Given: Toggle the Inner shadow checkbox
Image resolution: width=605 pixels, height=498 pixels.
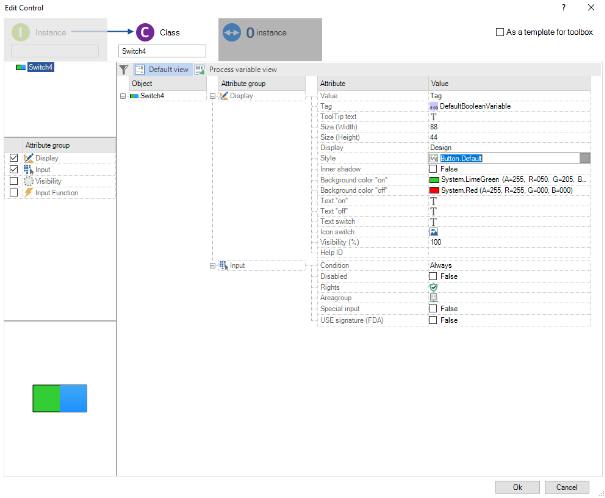Looking at the screenshot, I should [433, 169].
